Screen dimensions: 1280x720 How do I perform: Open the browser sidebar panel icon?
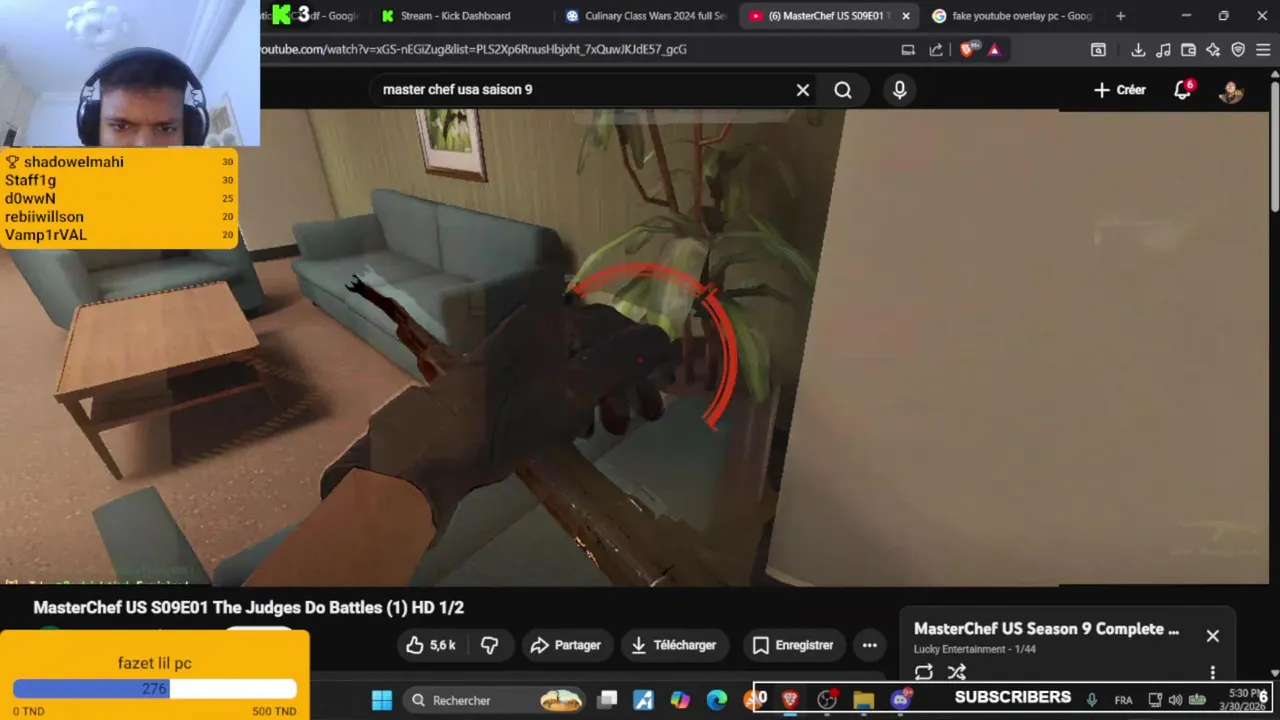point(1098,50)
